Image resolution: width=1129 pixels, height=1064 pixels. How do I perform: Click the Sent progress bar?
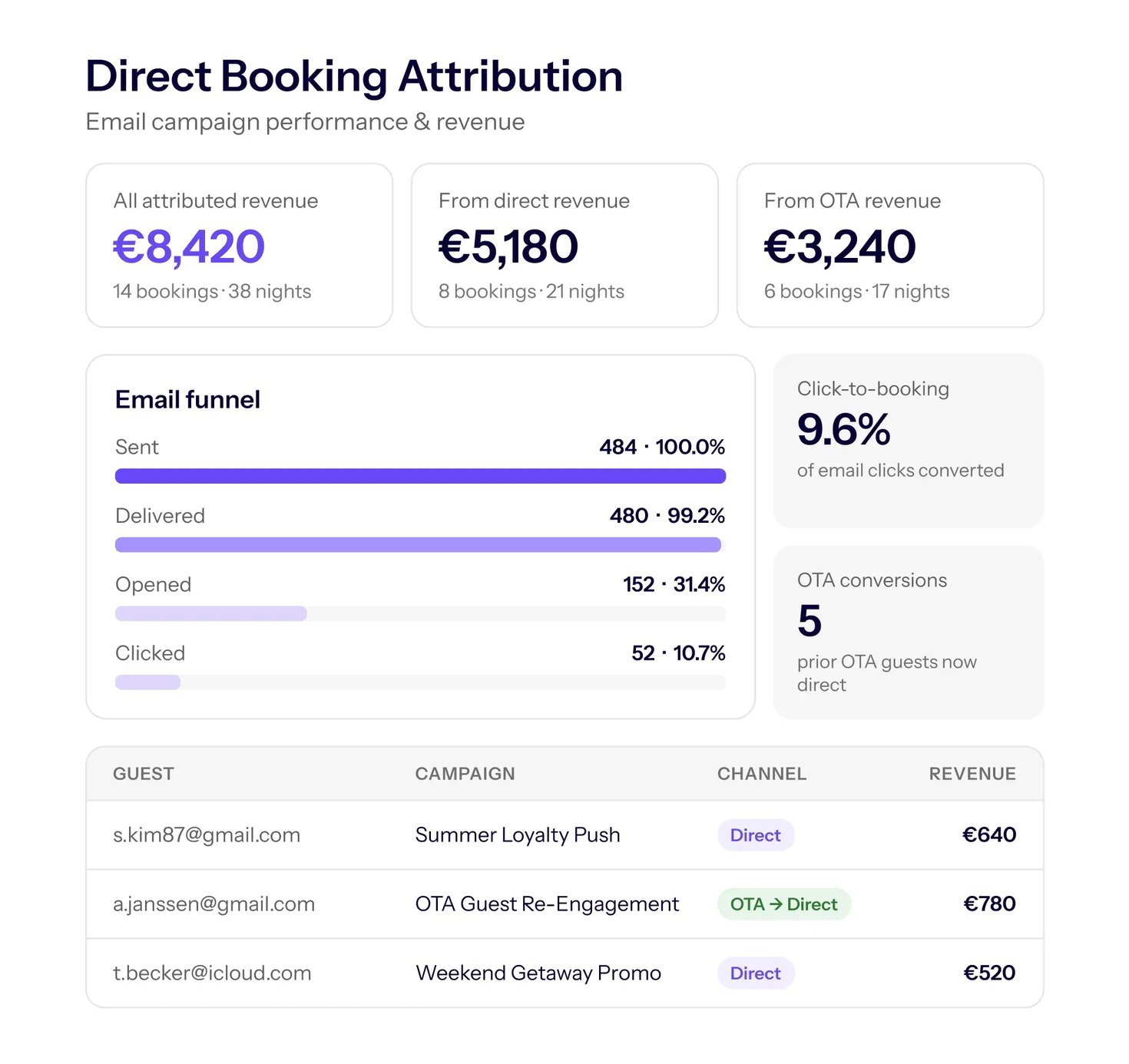point(420,476)
